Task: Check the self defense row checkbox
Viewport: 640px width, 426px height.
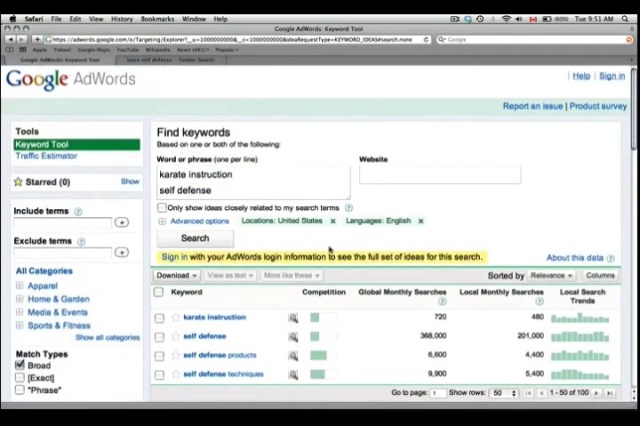Action: [159, 337]
